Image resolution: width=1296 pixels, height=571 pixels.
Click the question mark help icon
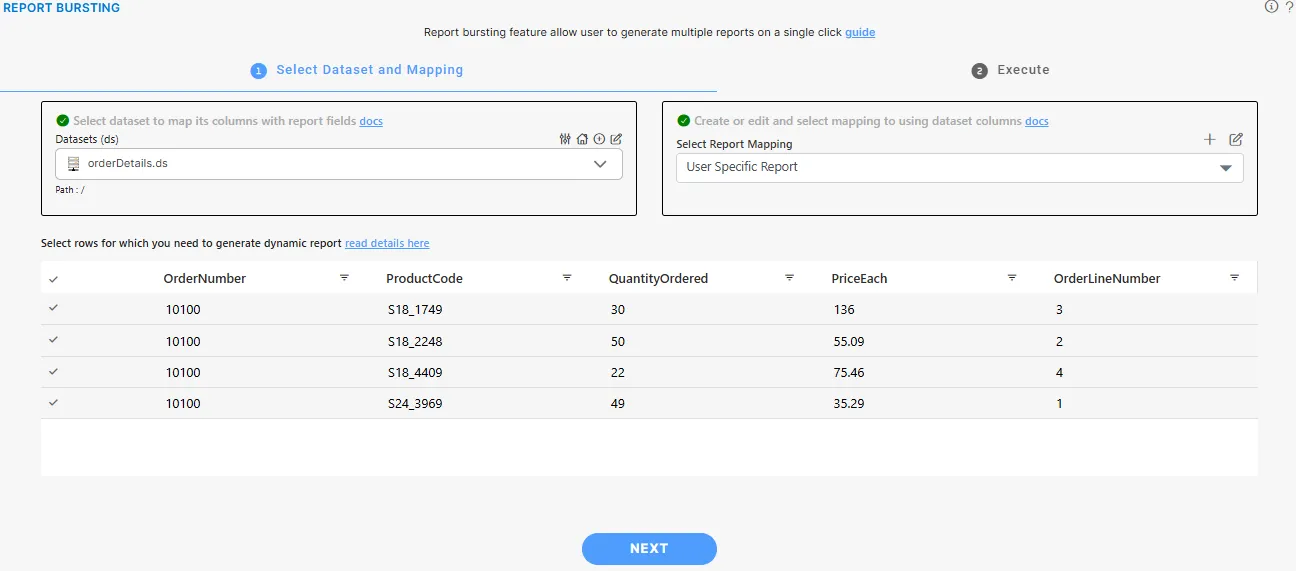point(1289,7)
